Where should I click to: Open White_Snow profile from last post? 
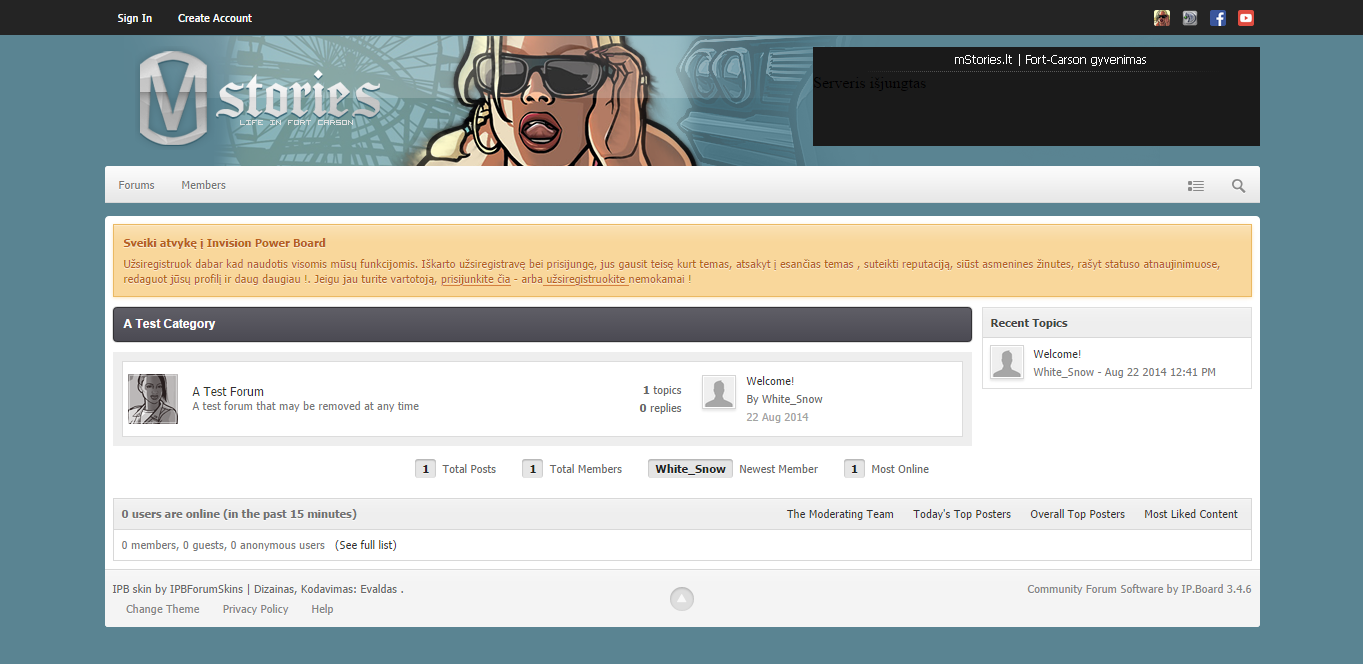pyautogui.click(x=792, y=399)
